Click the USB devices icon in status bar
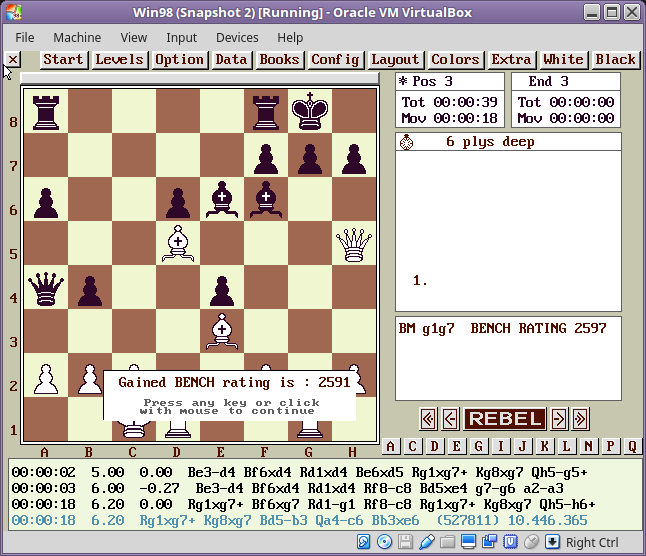Image resolution: width=646 pixels, height=556 pixels. [426, 542]
